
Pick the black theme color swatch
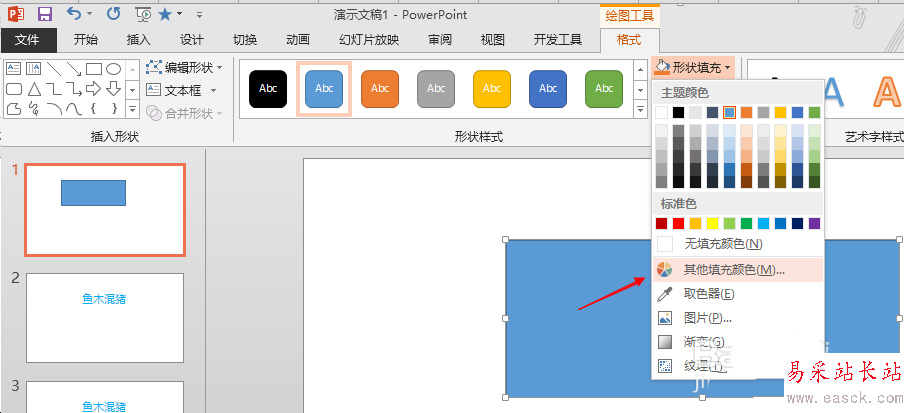pos(679,112)
